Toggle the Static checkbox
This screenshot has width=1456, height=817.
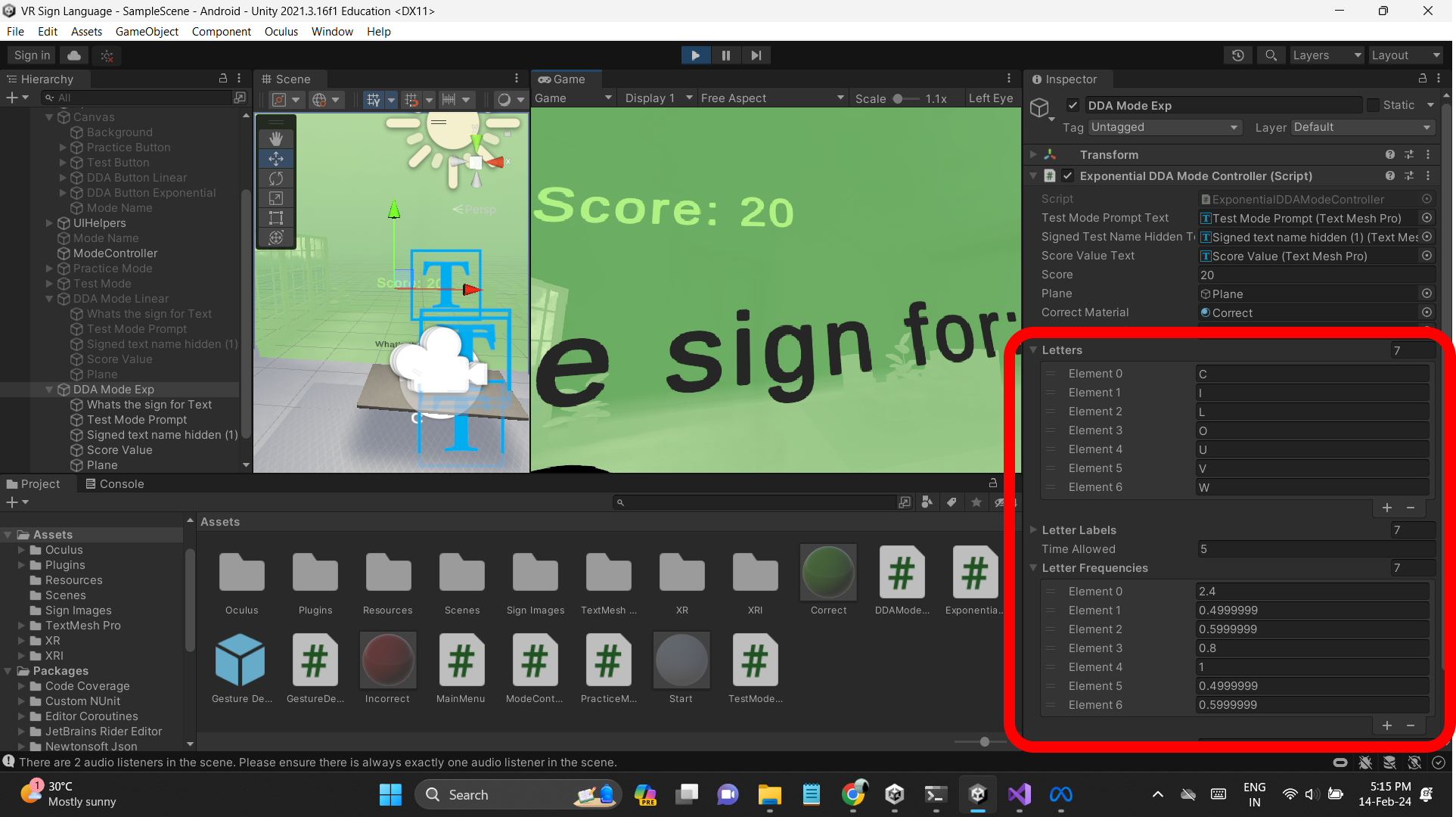point(1374,105)
